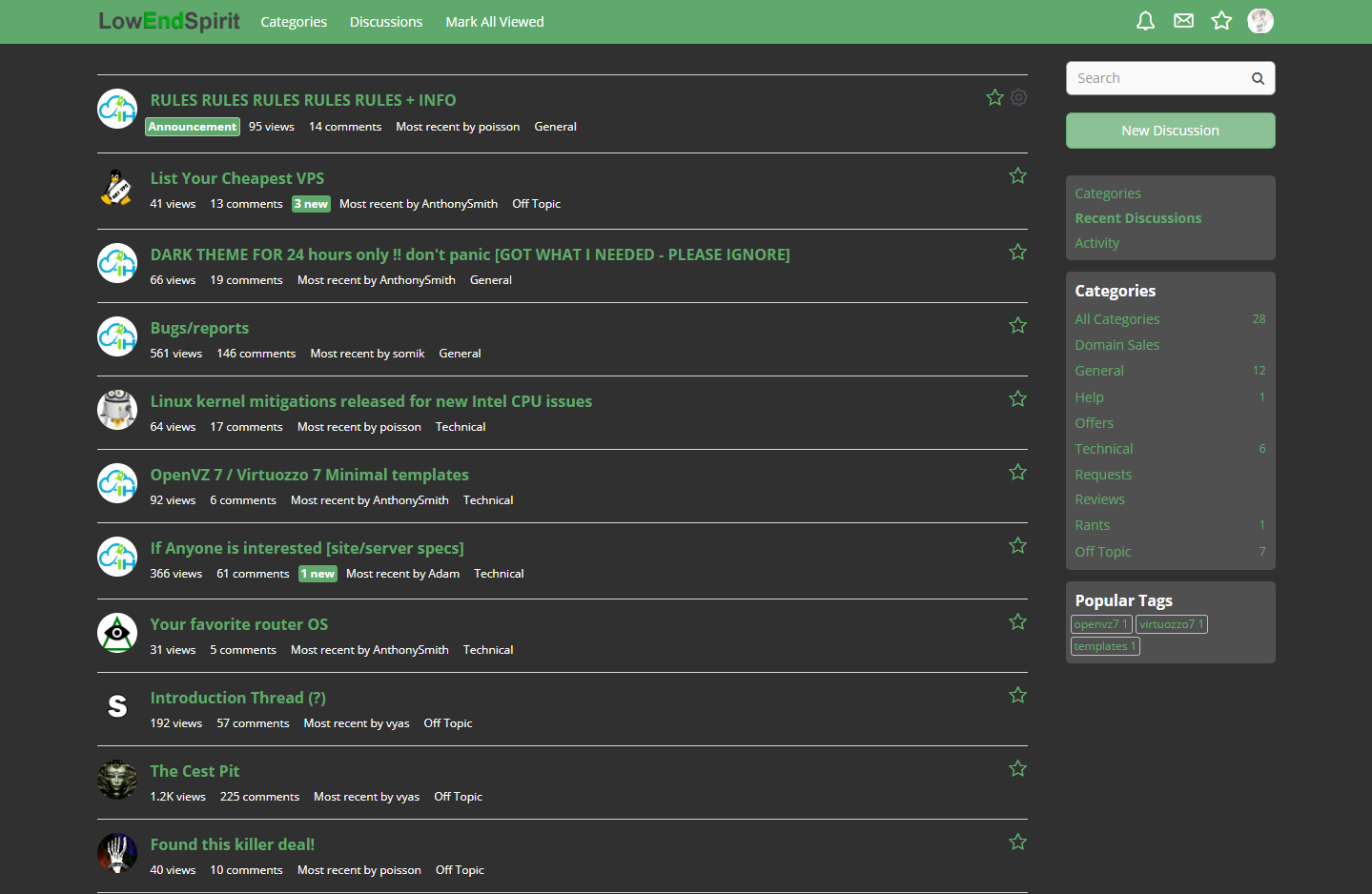Click Mark All Viewed in header

coord(495,22)
